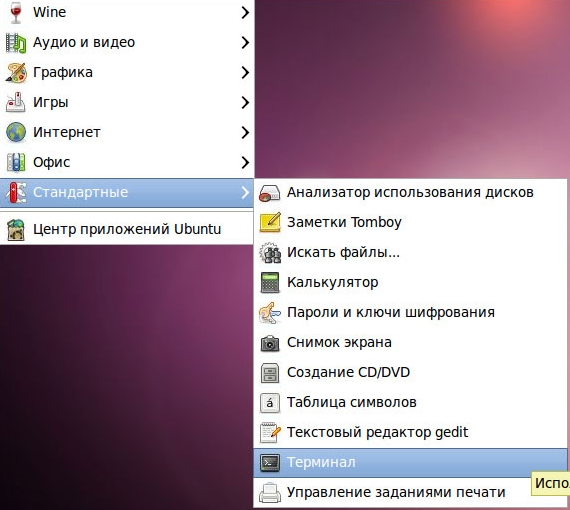Launch Центр приложений Ubuntu
The image size is (570, 510).
pos(127,229)
